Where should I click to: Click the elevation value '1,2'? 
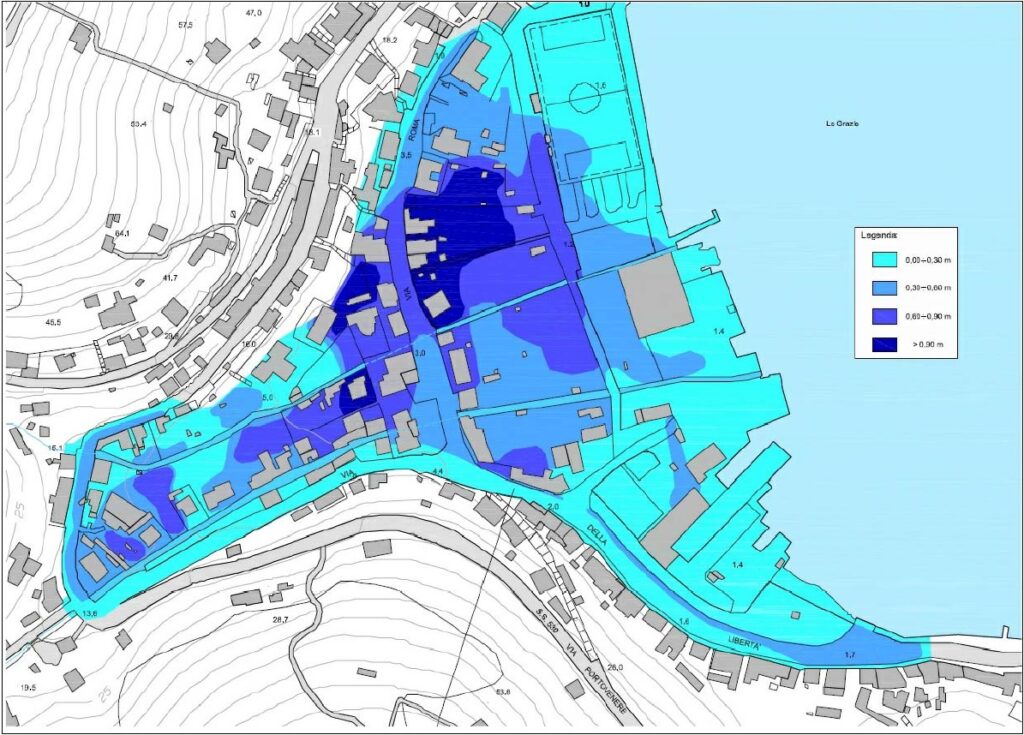tap(568, 244)
